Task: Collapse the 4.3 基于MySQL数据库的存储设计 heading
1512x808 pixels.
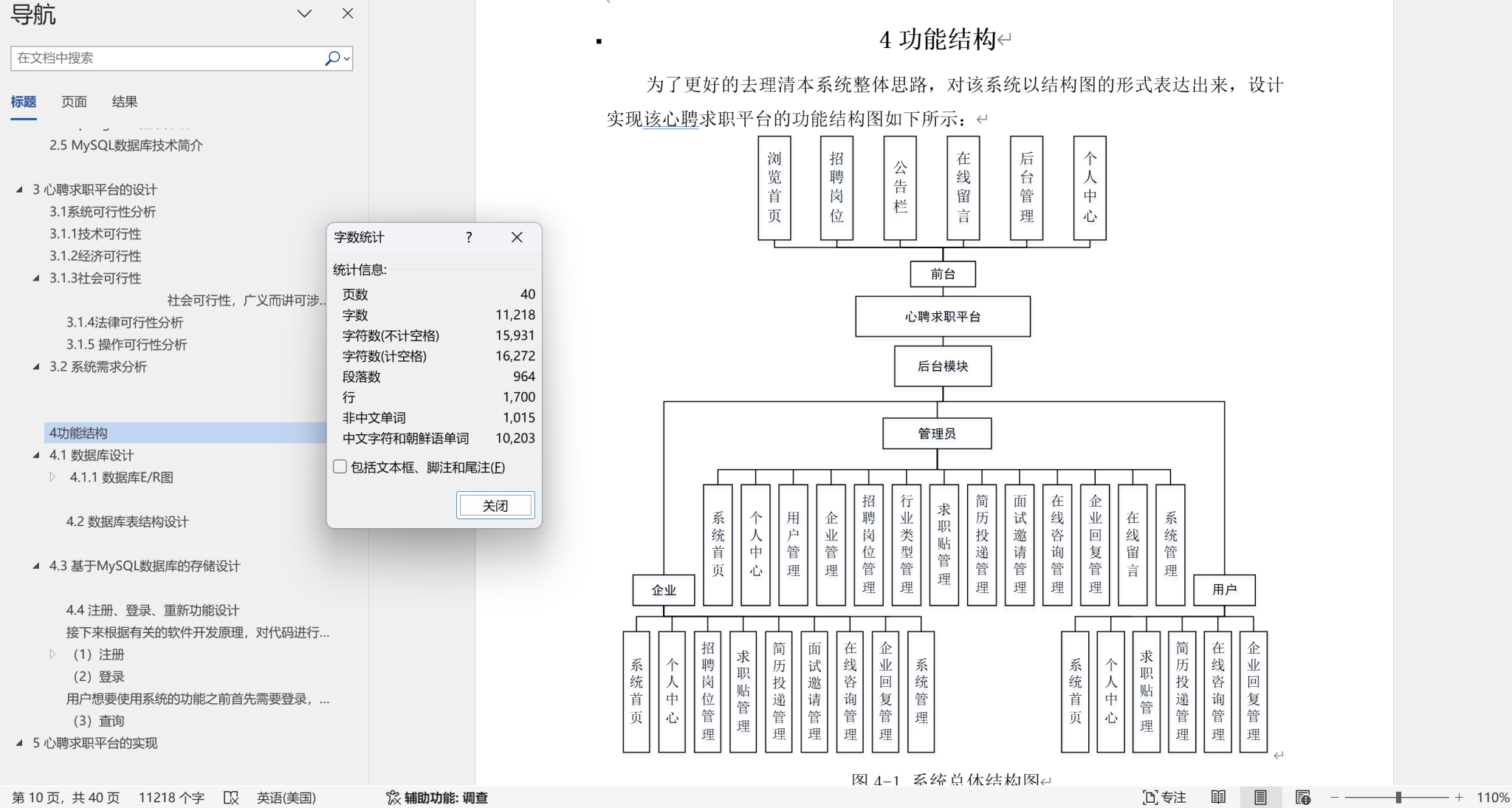Action: [36, 566]
